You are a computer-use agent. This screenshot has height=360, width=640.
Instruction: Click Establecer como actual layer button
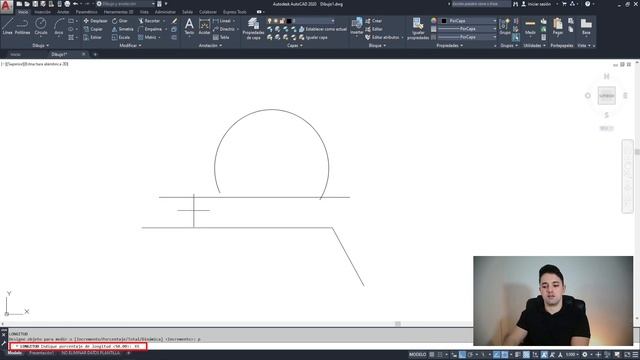click(x=323, y=29)
